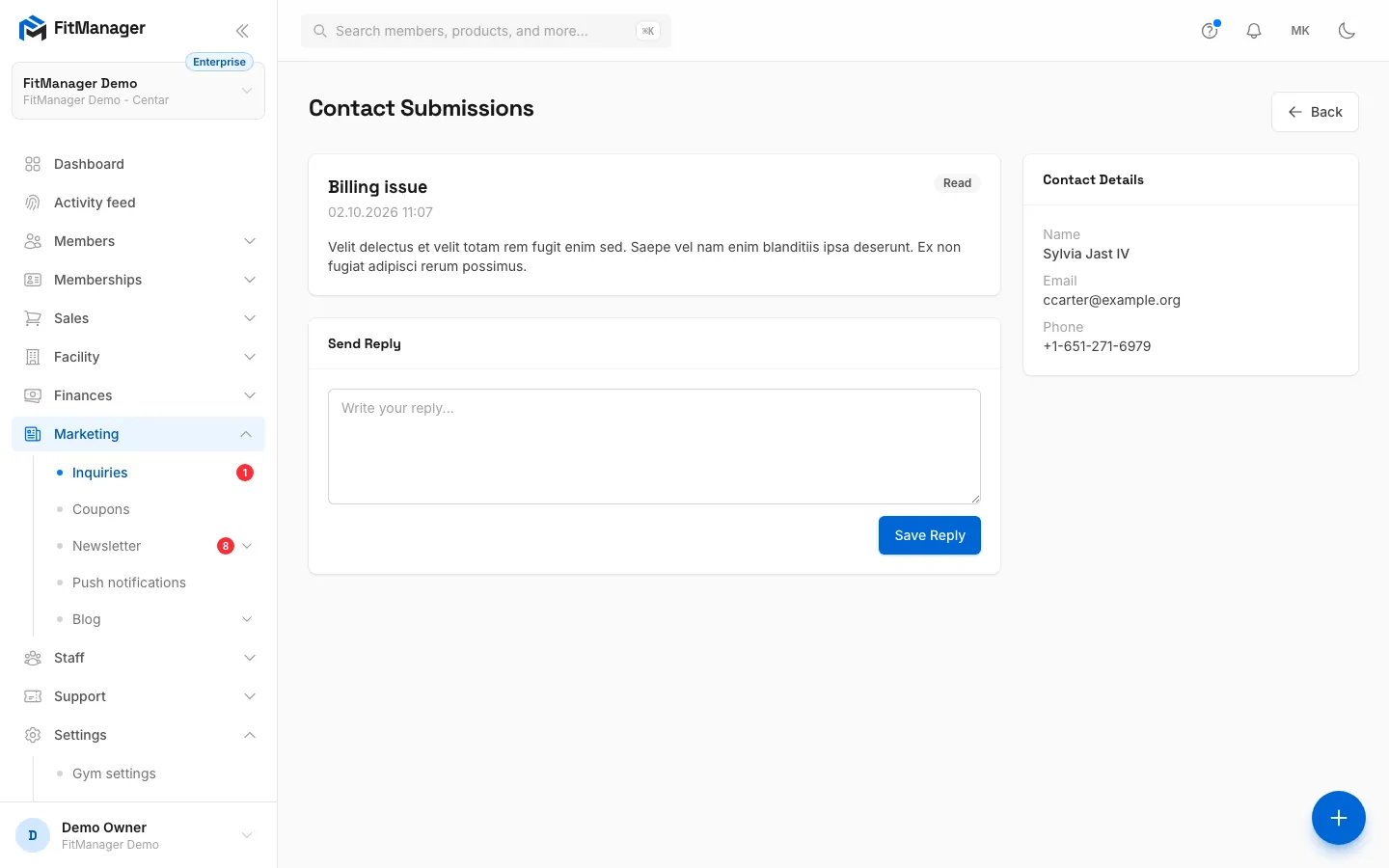
Task: Open the help question-mark icon
Action: pos(1210,31)
